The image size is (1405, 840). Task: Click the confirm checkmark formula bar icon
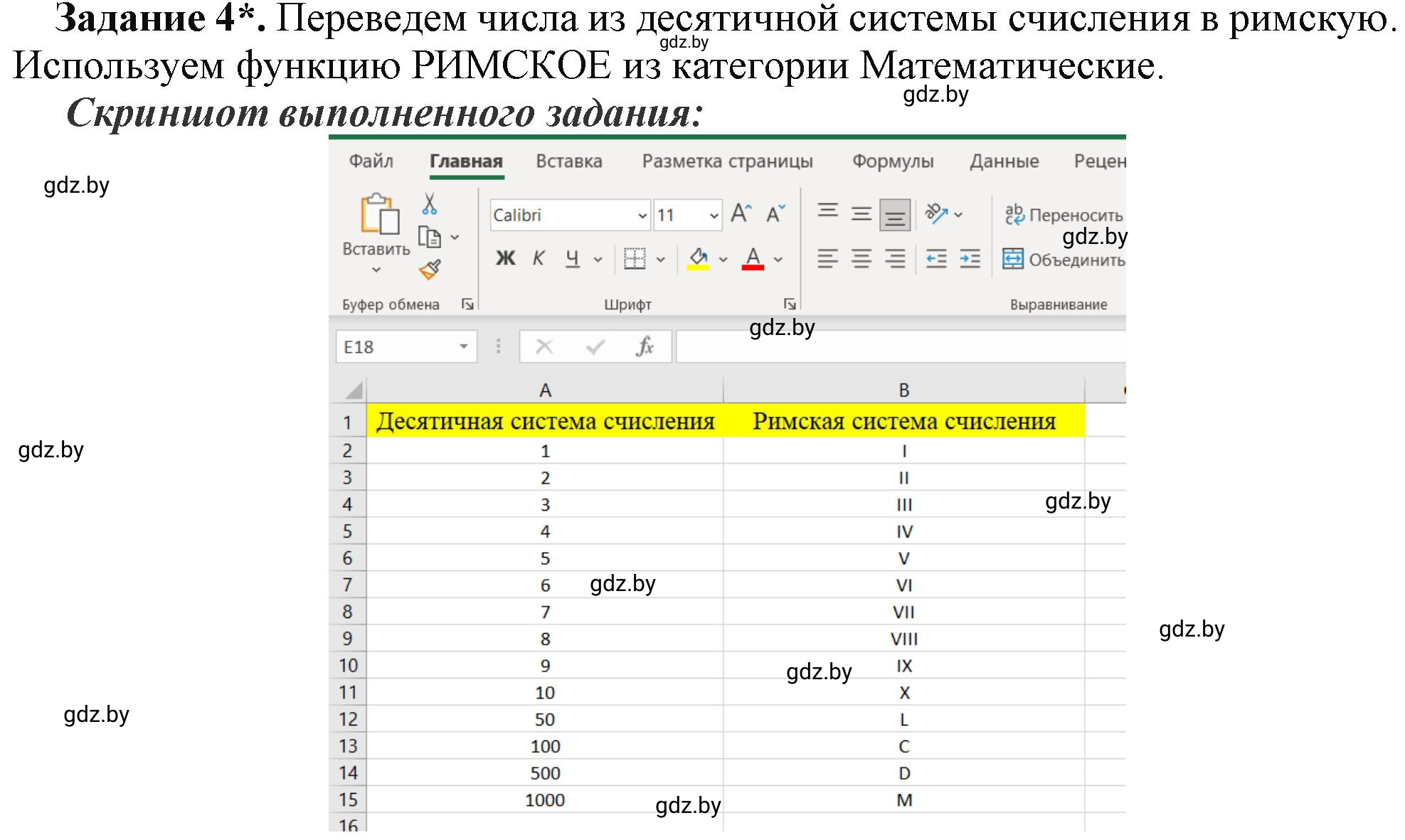(595, 347)
